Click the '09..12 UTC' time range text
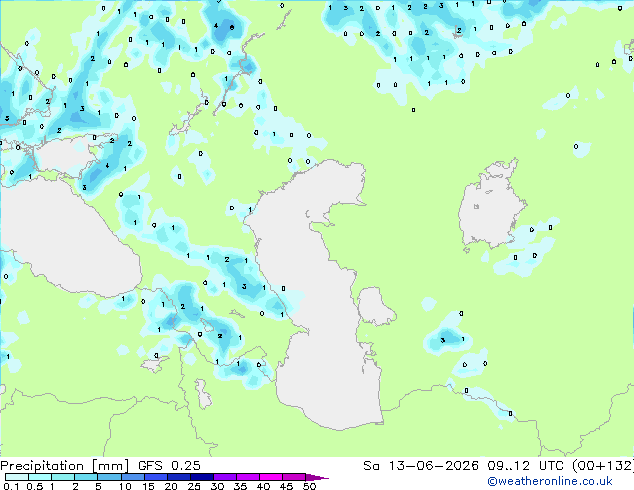The height and width of the screenshot is (490, 634). 525,466
